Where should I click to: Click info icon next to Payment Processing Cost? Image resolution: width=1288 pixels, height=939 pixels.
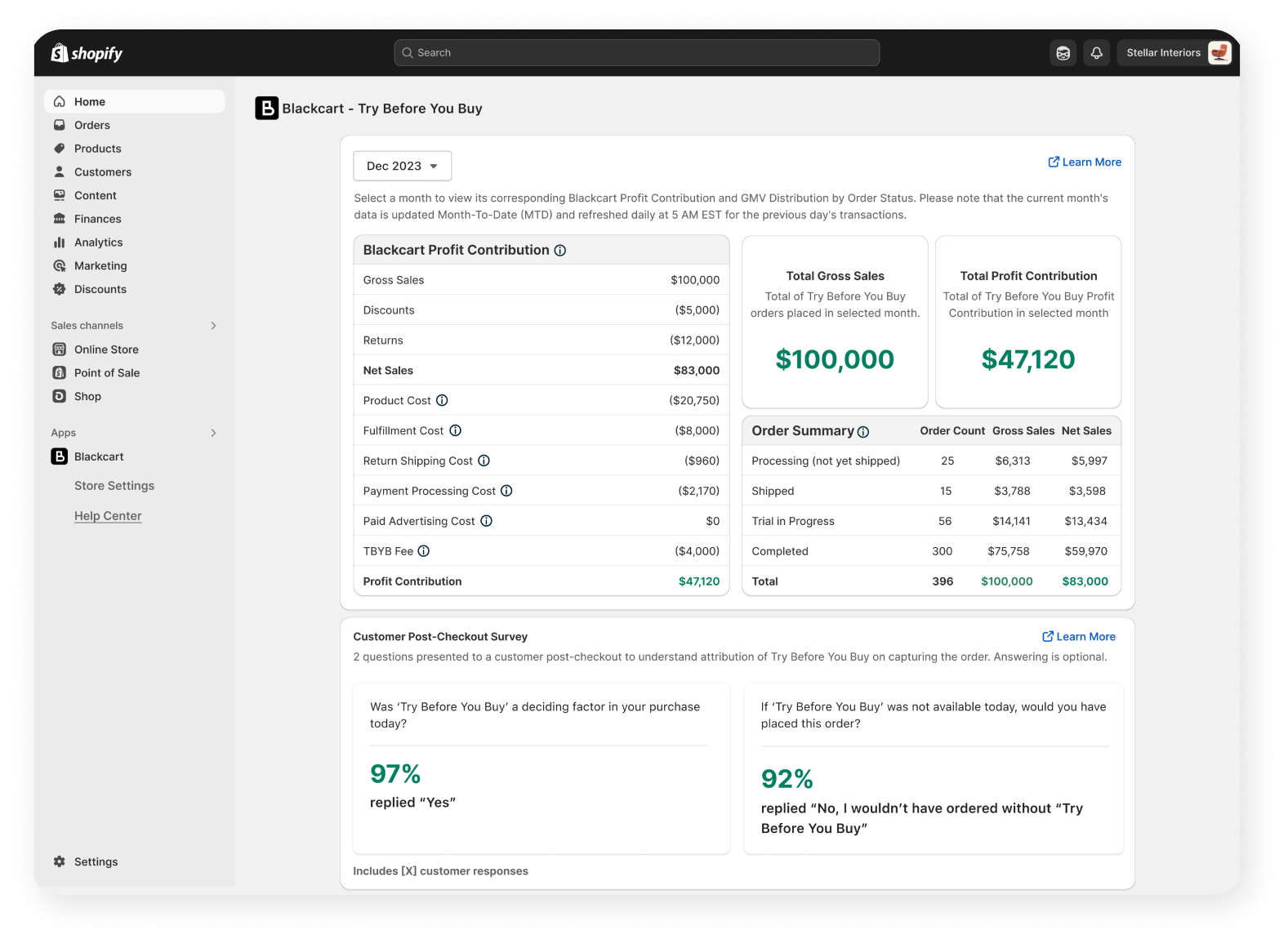click(x=506, y=491)
